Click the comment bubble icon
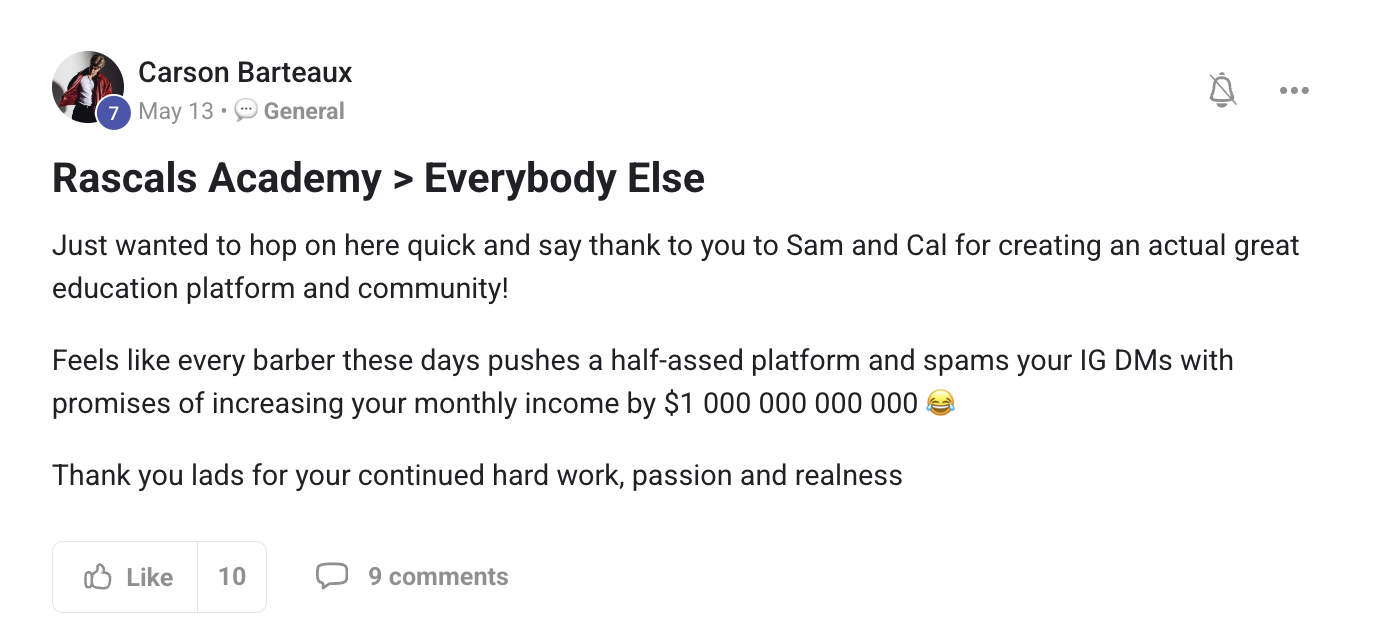 [332, 576]
